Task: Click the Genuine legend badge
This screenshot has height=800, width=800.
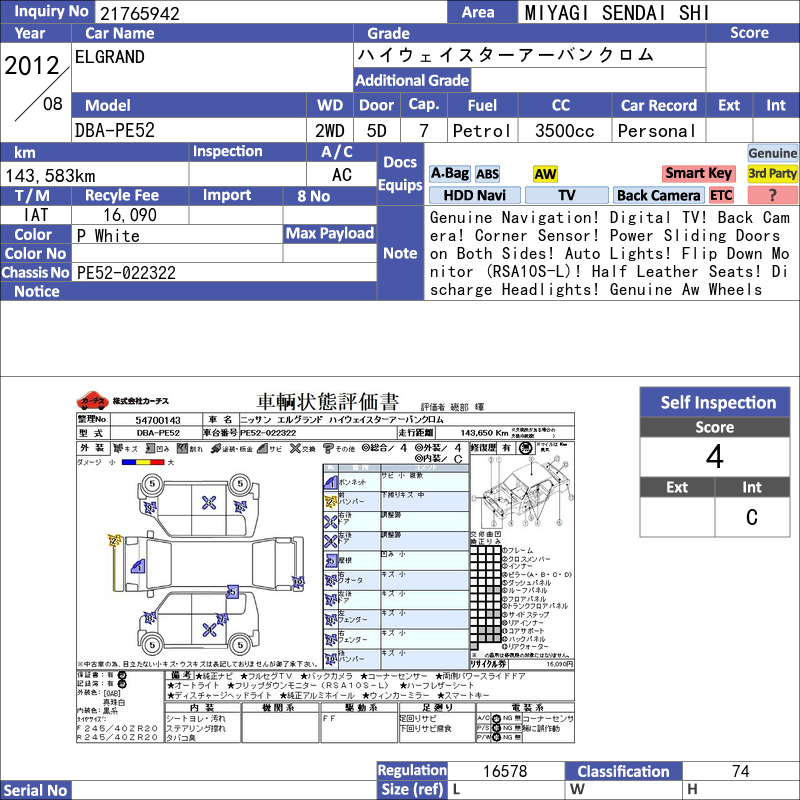Action: tap(772, 153)
